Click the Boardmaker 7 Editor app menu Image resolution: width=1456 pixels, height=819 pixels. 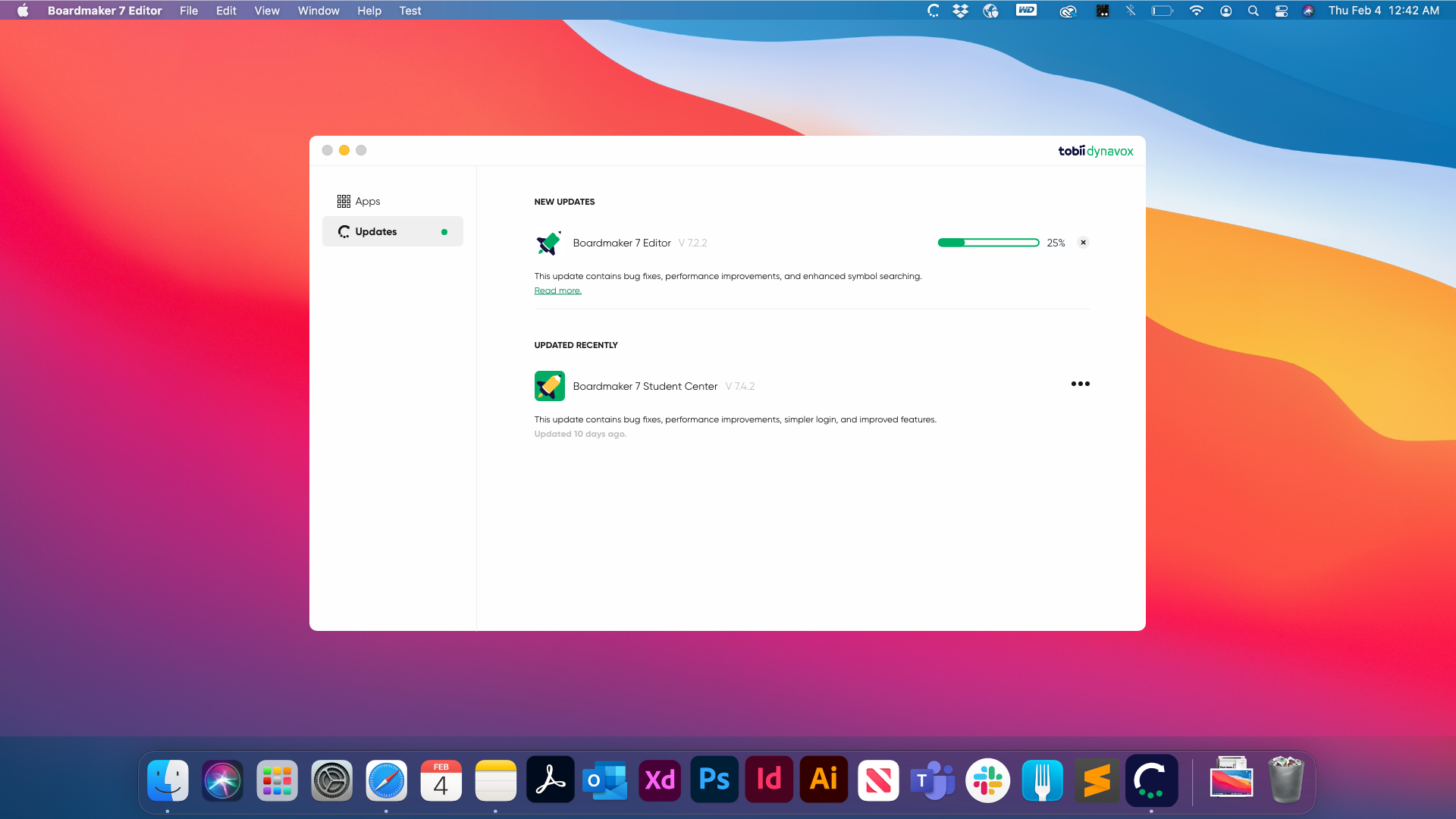tap(105, 11)
